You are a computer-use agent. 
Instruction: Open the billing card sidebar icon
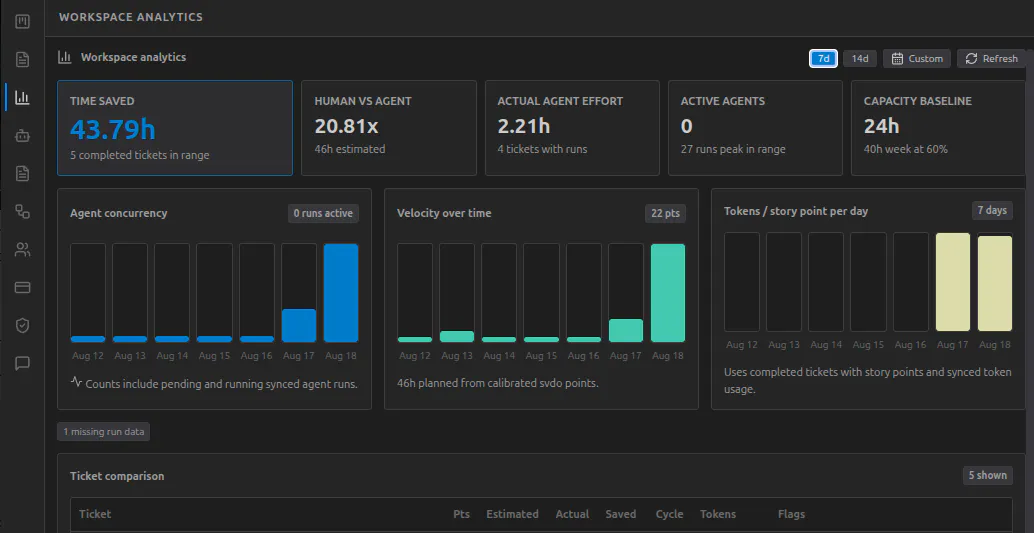[x=22, y=288]
